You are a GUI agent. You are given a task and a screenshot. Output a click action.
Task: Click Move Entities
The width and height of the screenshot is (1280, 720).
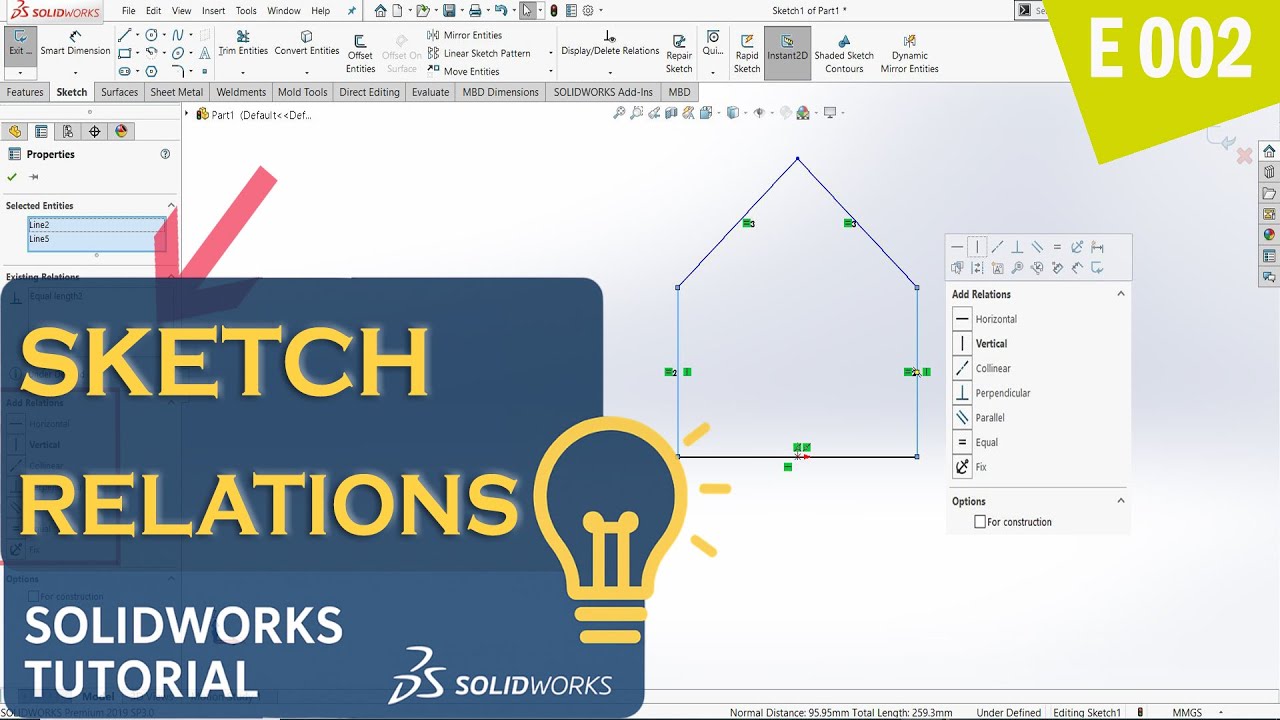(463, 71)
